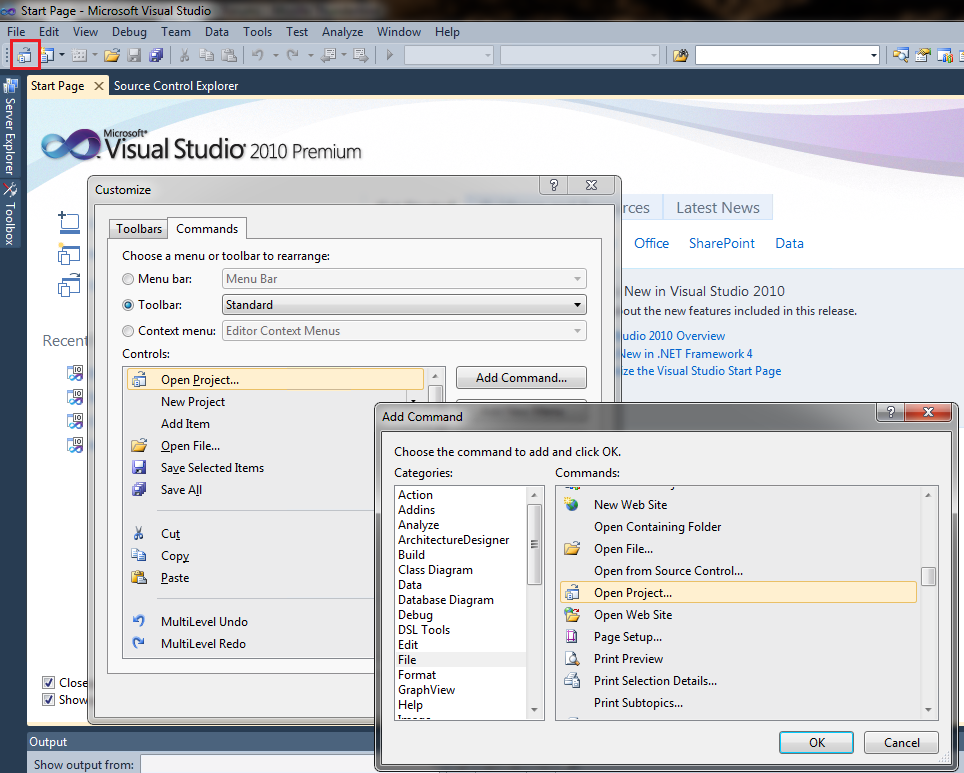Select the Context menu radio button
964x773 pixels.
point(128,331)
